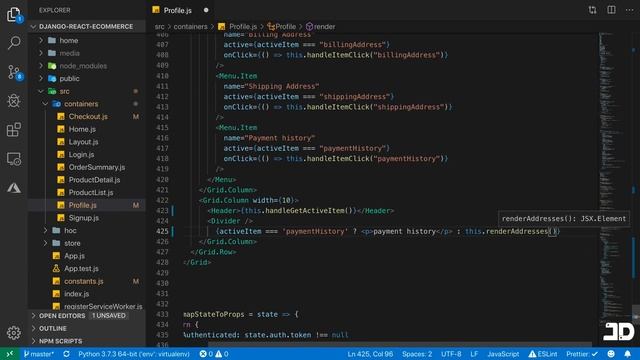Open notifications bell in status bar

click(627, 354)
